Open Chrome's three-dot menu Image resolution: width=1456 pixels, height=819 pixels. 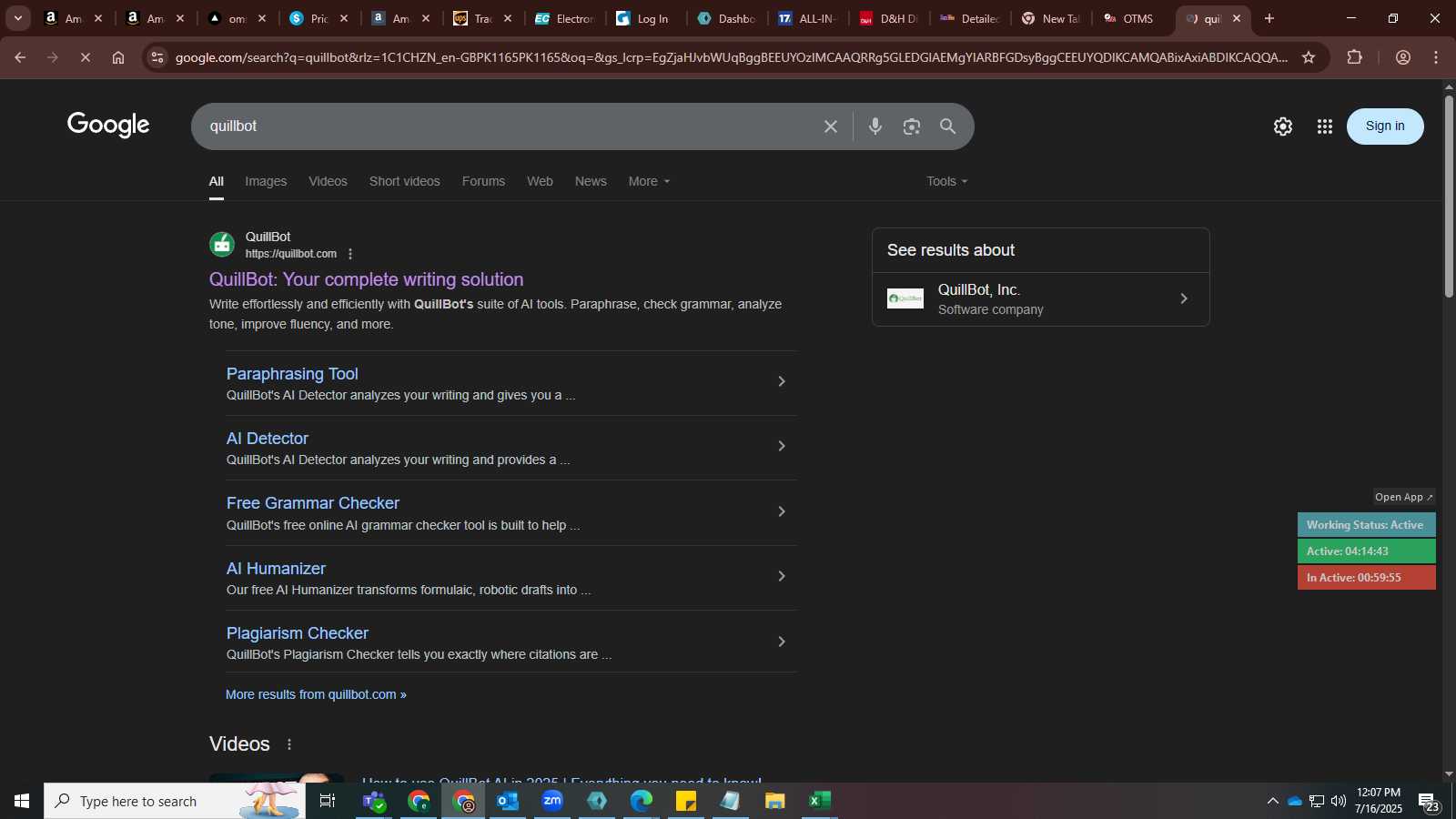tap(1436, 57)
